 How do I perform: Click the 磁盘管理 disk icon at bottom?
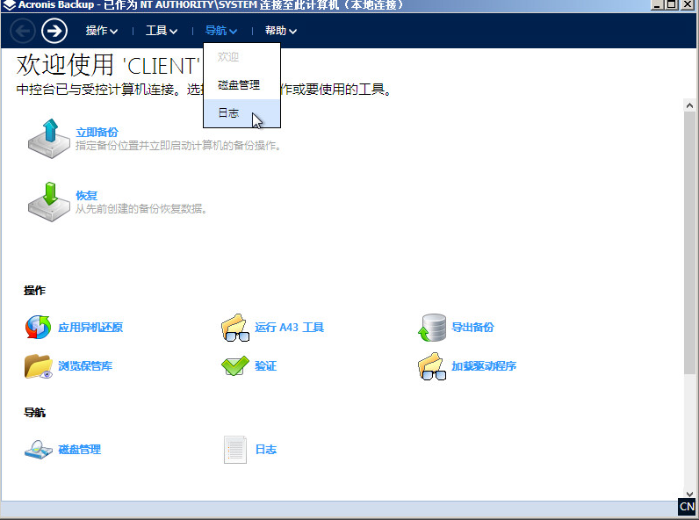pyautogui.click(x=38, y=450)
